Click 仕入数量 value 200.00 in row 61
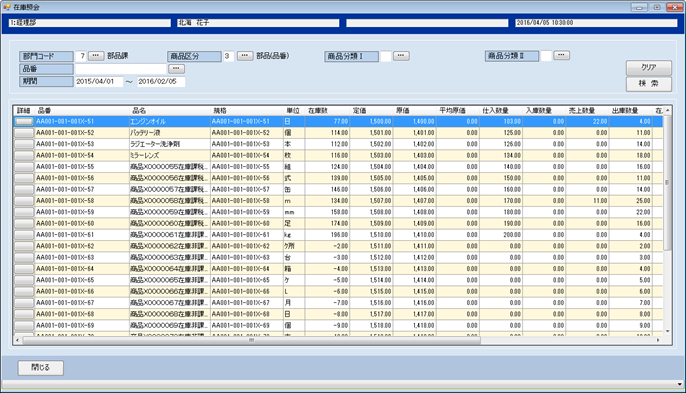This screenshot has width=686, height=393. 500,235
